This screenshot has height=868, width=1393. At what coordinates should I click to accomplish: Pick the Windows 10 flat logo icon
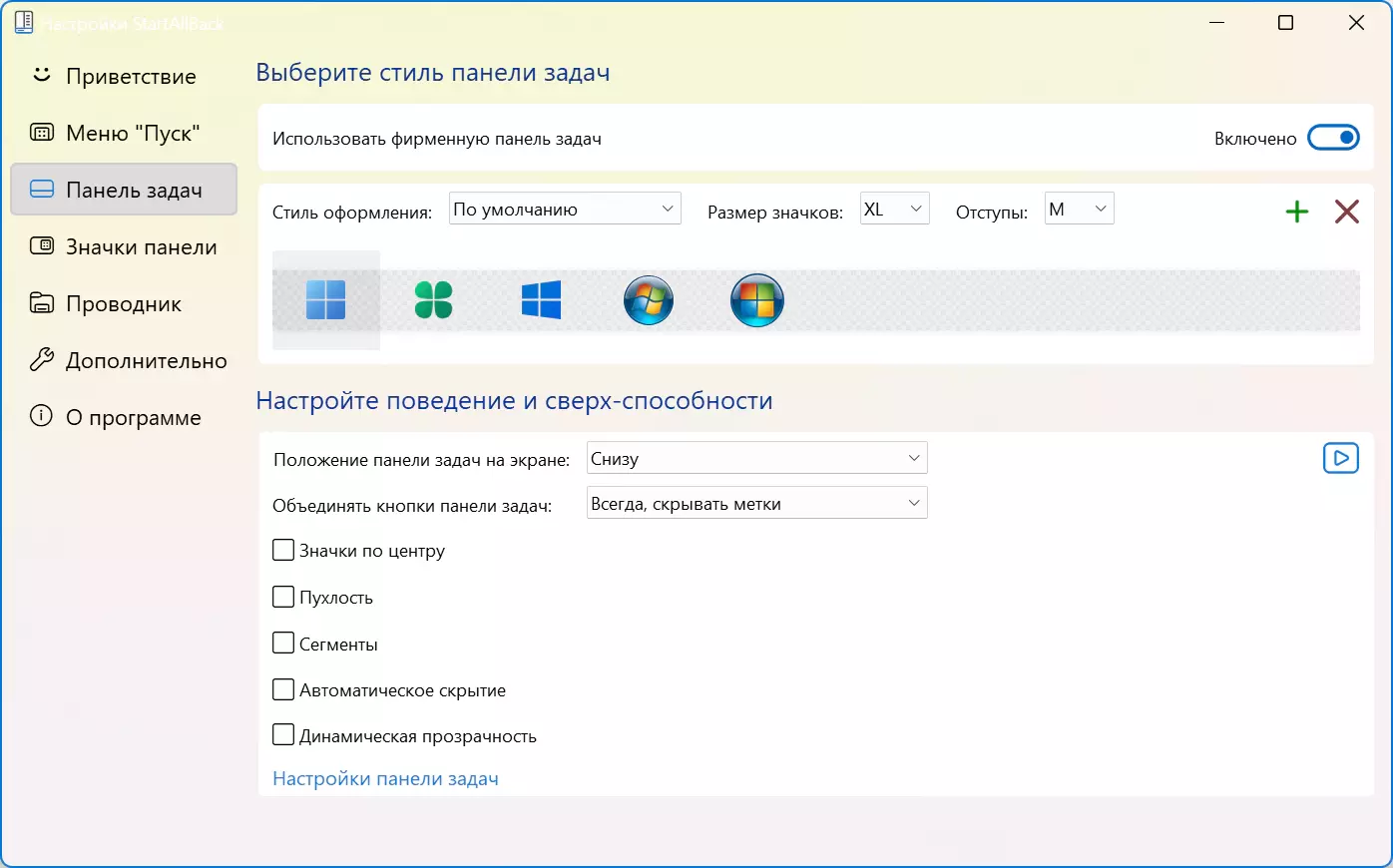click(x=541, y=299)
